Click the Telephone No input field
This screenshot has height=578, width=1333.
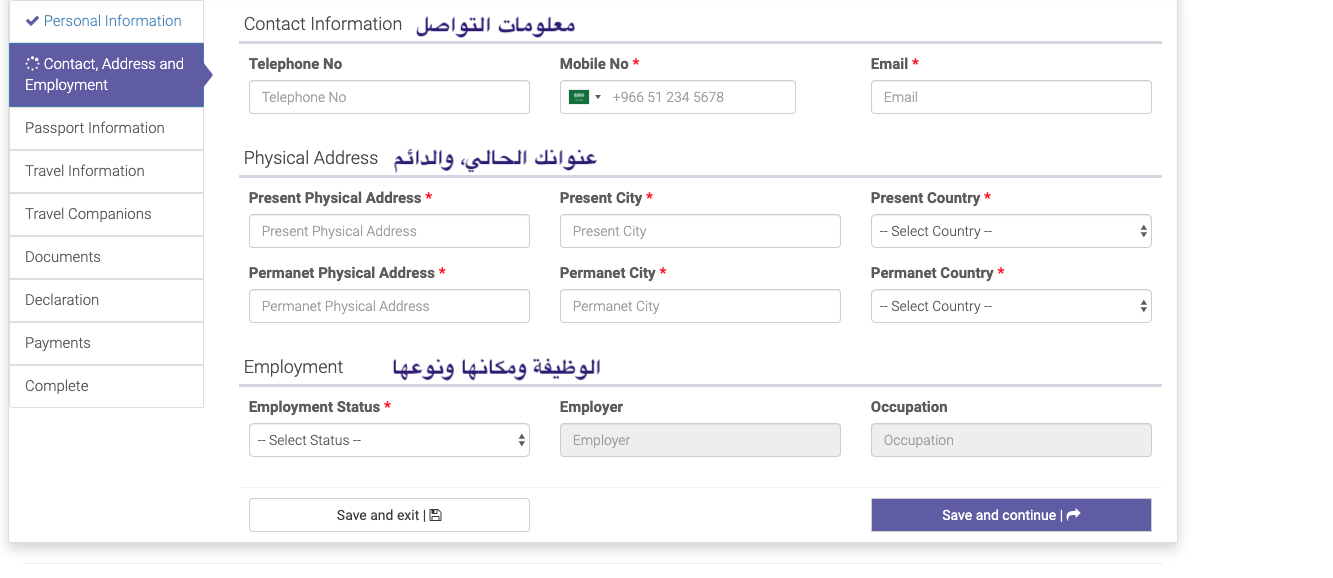pos(389,97)
